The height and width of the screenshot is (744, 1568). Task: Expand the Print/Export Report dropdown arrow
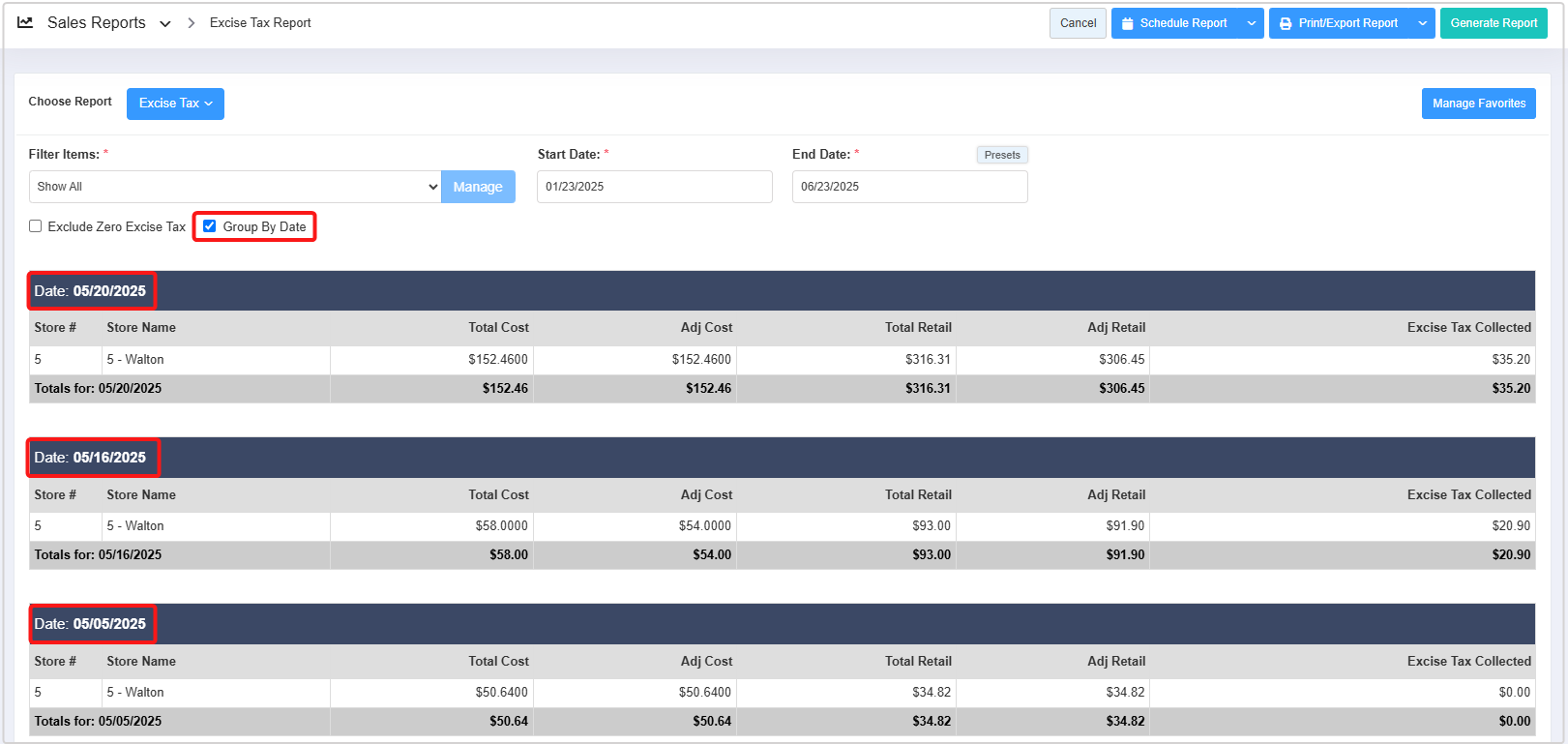1422,23
